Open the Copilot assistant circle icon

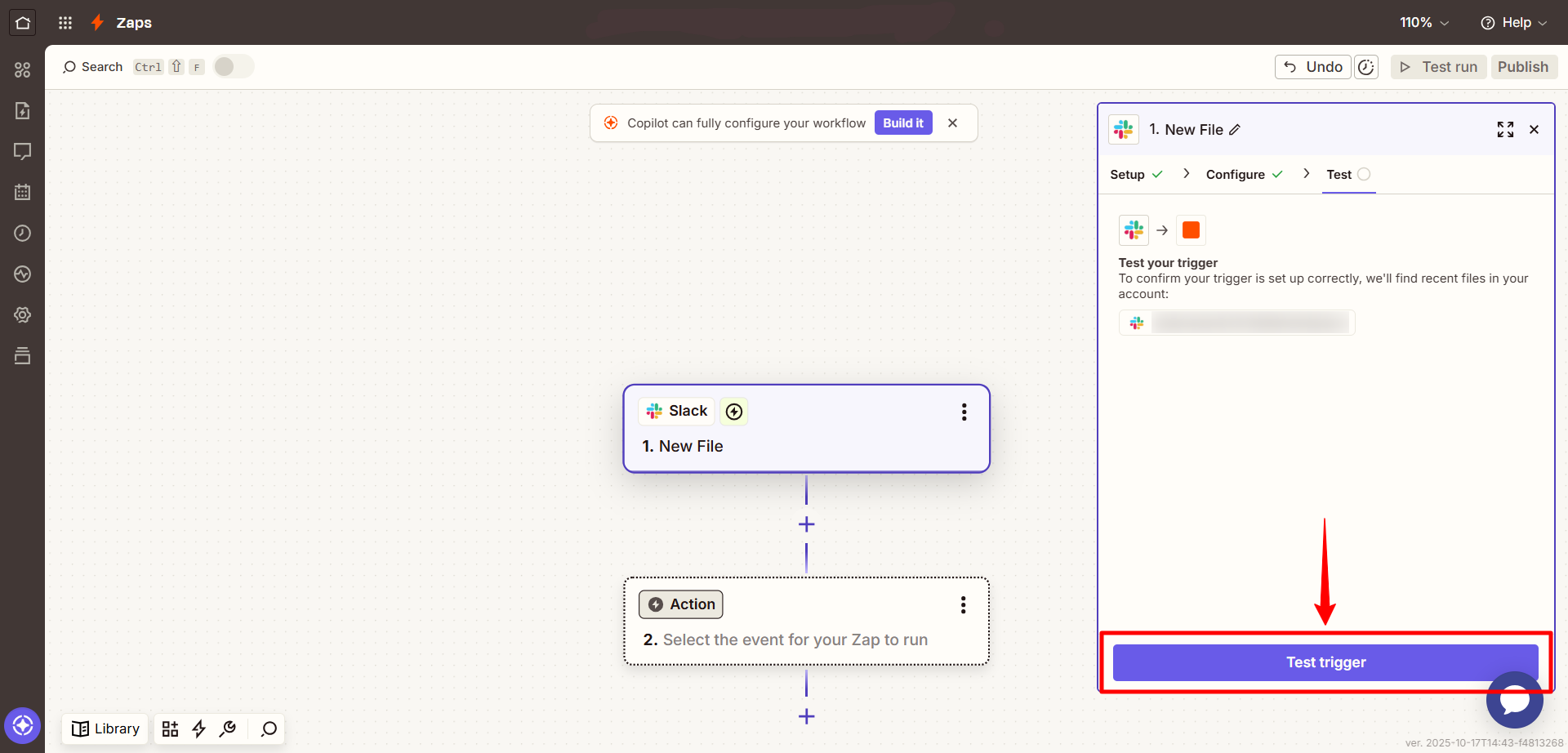[x=22, y=725]
